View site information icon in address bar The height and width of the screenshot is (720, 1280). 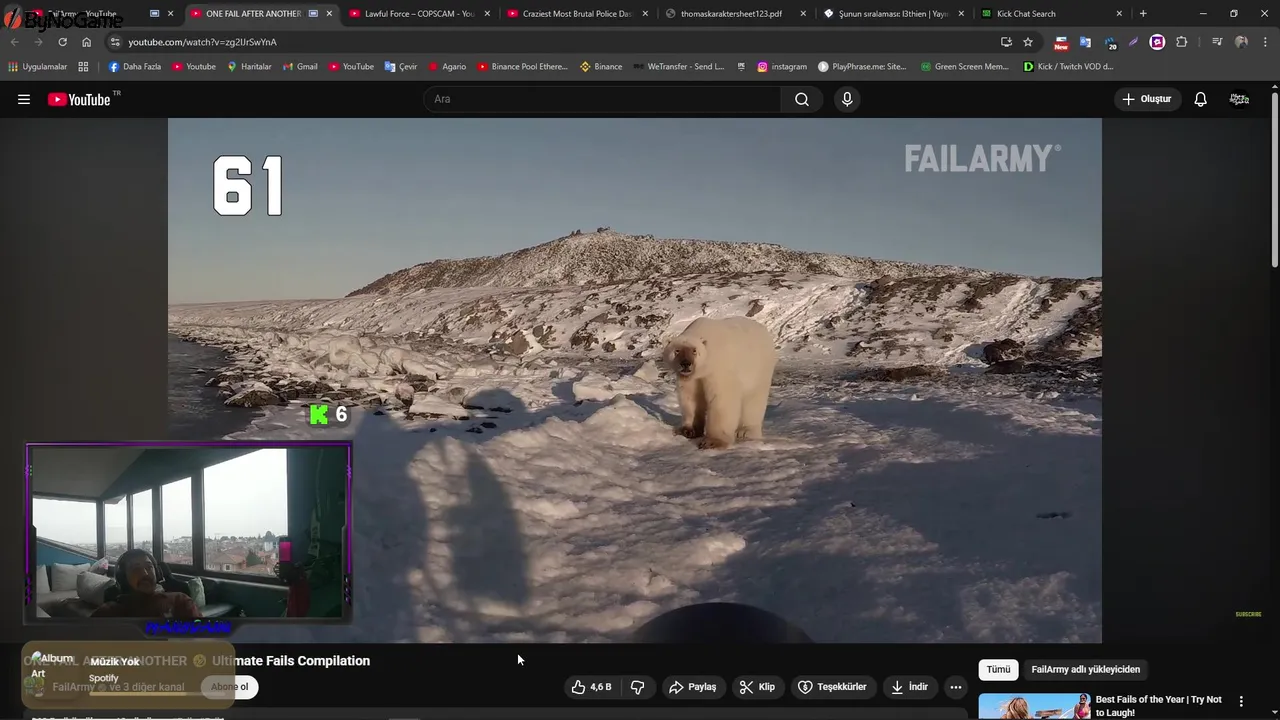114,42
